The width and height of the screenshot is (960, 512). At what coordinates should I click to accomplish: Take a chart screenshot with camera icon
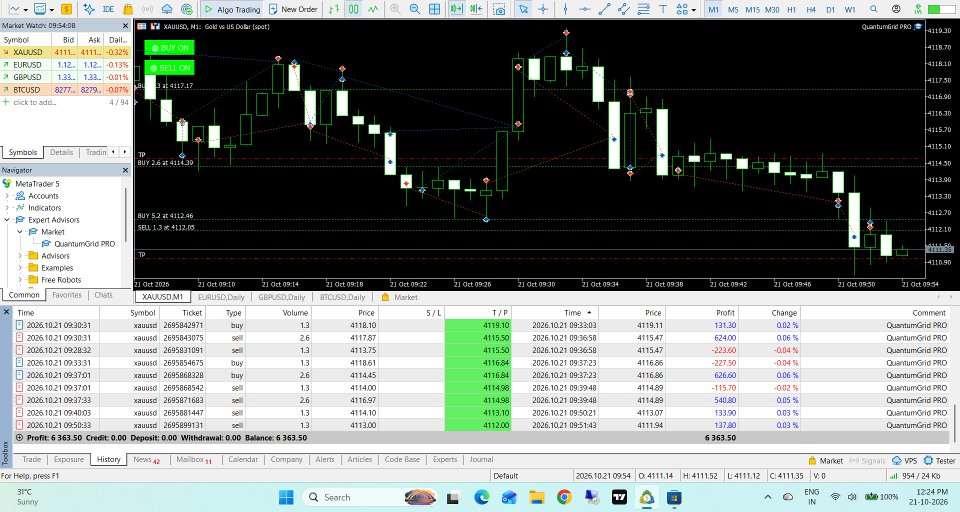(500, 9)
